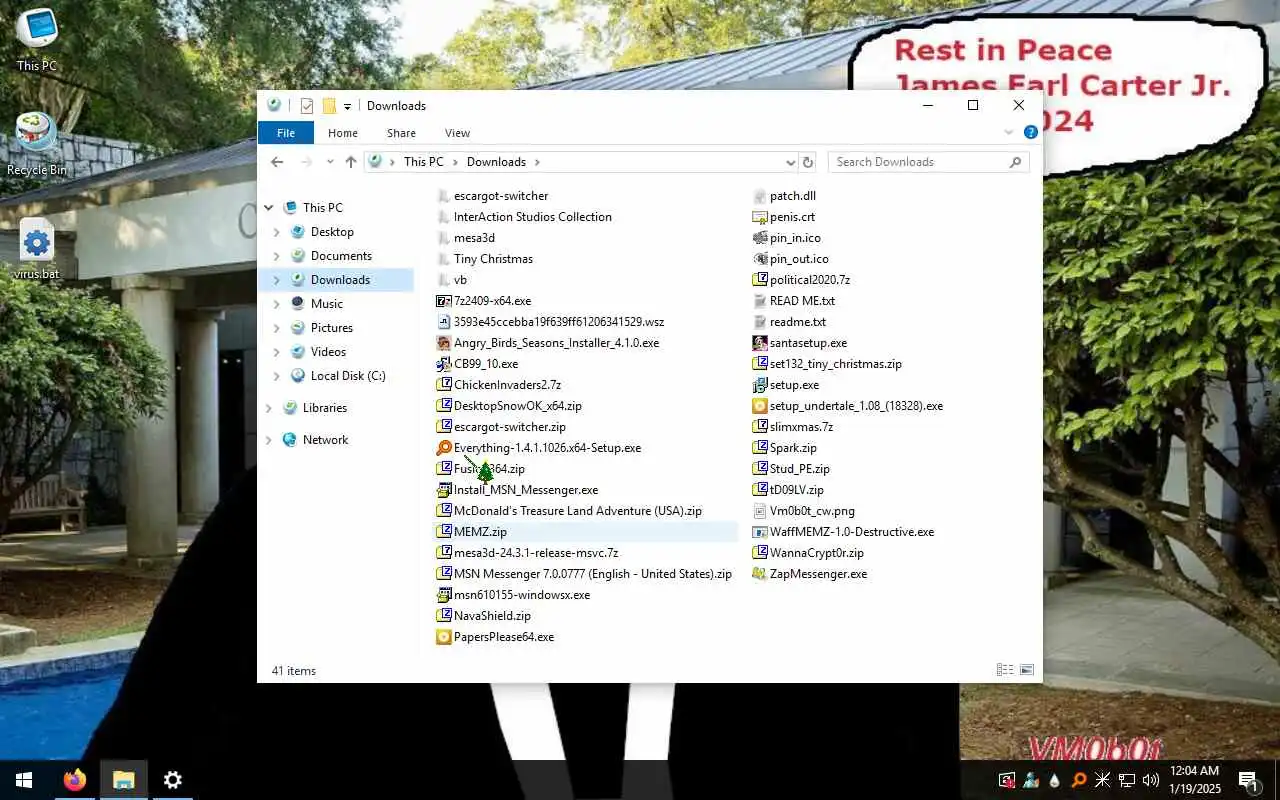Refresh the Downloads folder
This screenshot has width=1280, height=800.
808,162
